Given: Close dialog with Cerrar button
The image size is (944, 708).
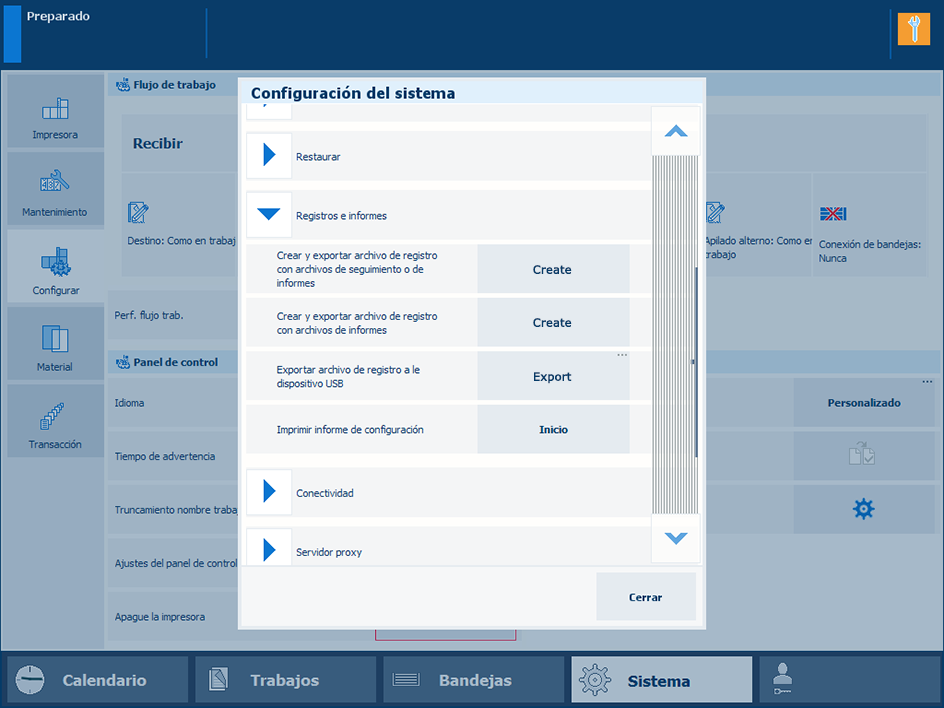Looking at the screenshot, I should point(646,597).
